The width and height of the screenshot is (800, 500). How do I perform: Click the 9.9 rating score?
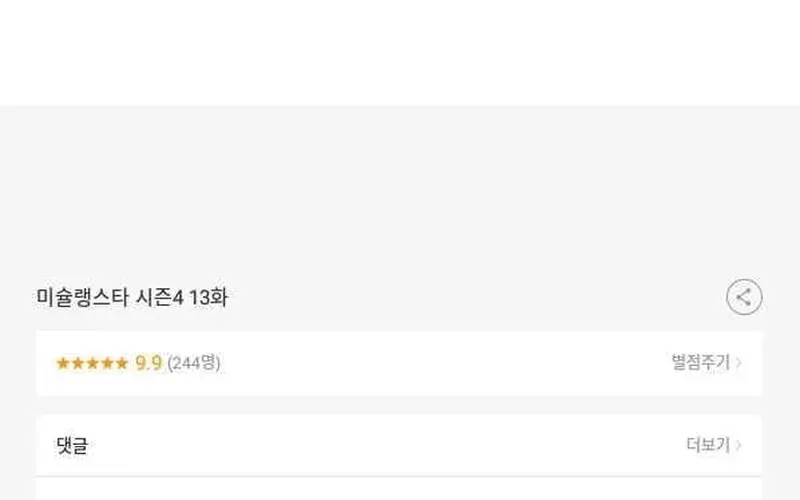[148, 363]
